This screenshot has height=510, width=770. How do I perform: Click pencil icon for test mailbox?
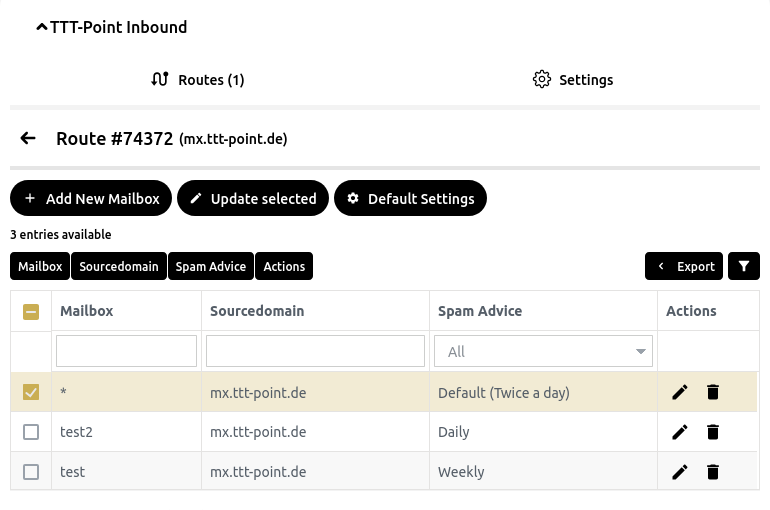pos(680,472)
